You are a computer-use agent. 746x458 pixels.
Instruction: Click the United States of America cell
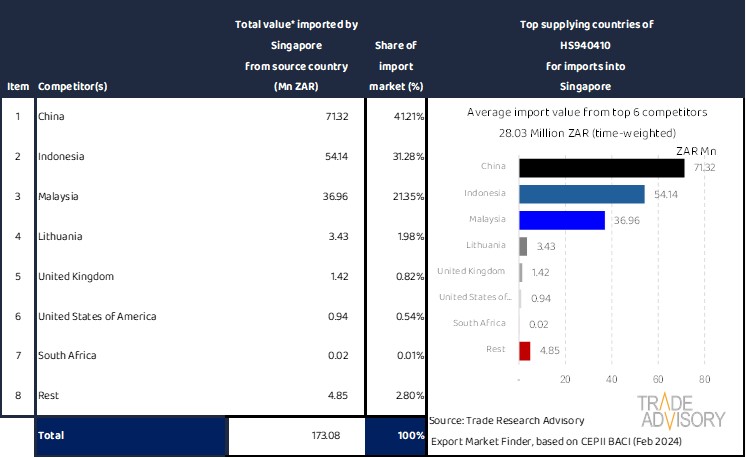point(96,316)
